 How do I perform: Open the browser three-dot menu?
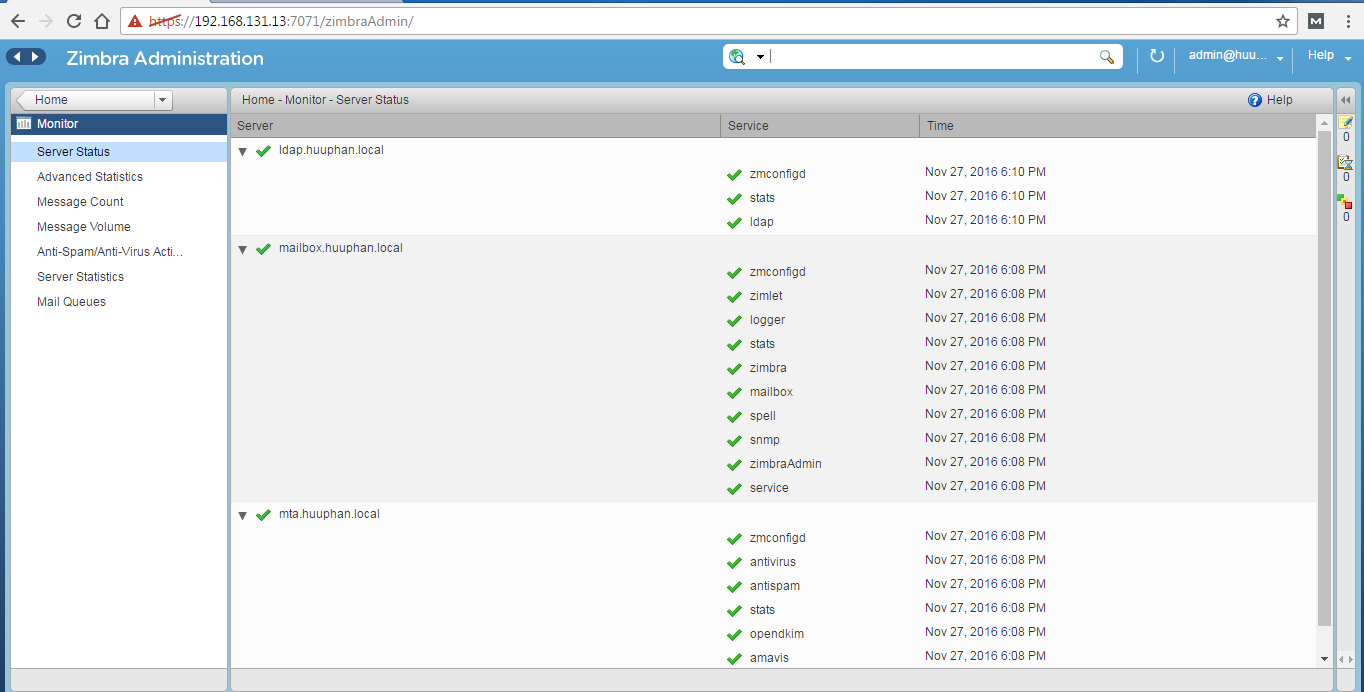[1347, 21]
